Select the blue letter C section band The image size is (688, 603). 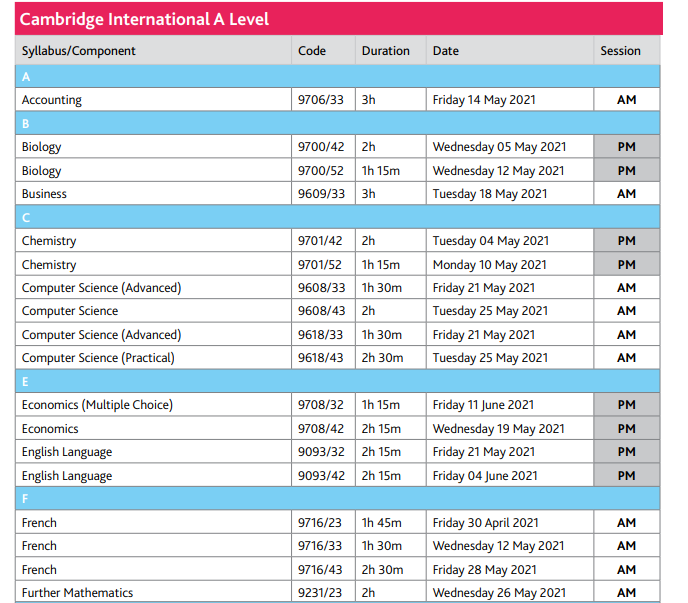click(337, 217)
